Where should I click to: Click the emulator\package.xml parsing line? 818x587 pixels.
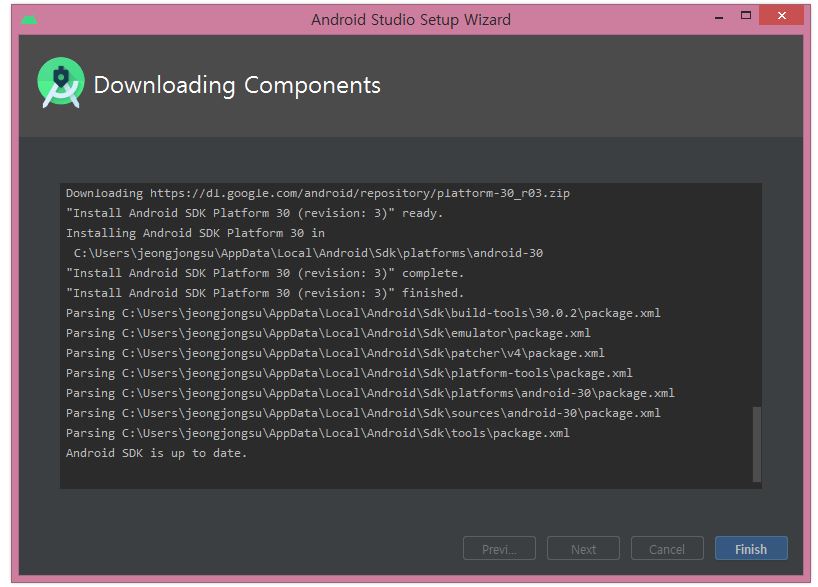pyautogui.click(x=328, y=333)
